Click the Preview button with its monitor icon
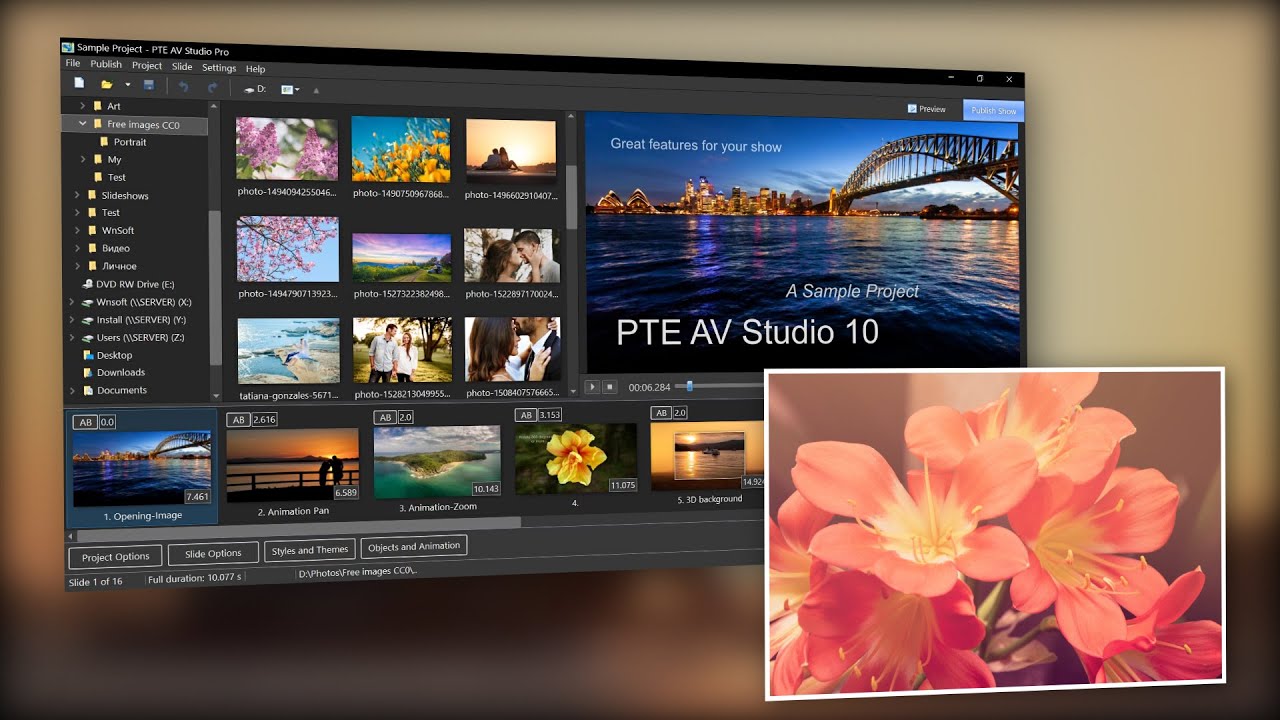 926,109
